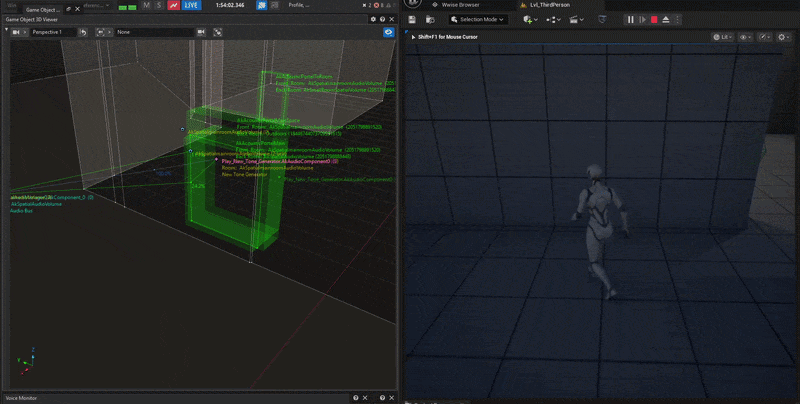The image size is (800, 404).
Task: Collapse the 3D Viewer toolbar triangle
Action: tap(6, 30)
